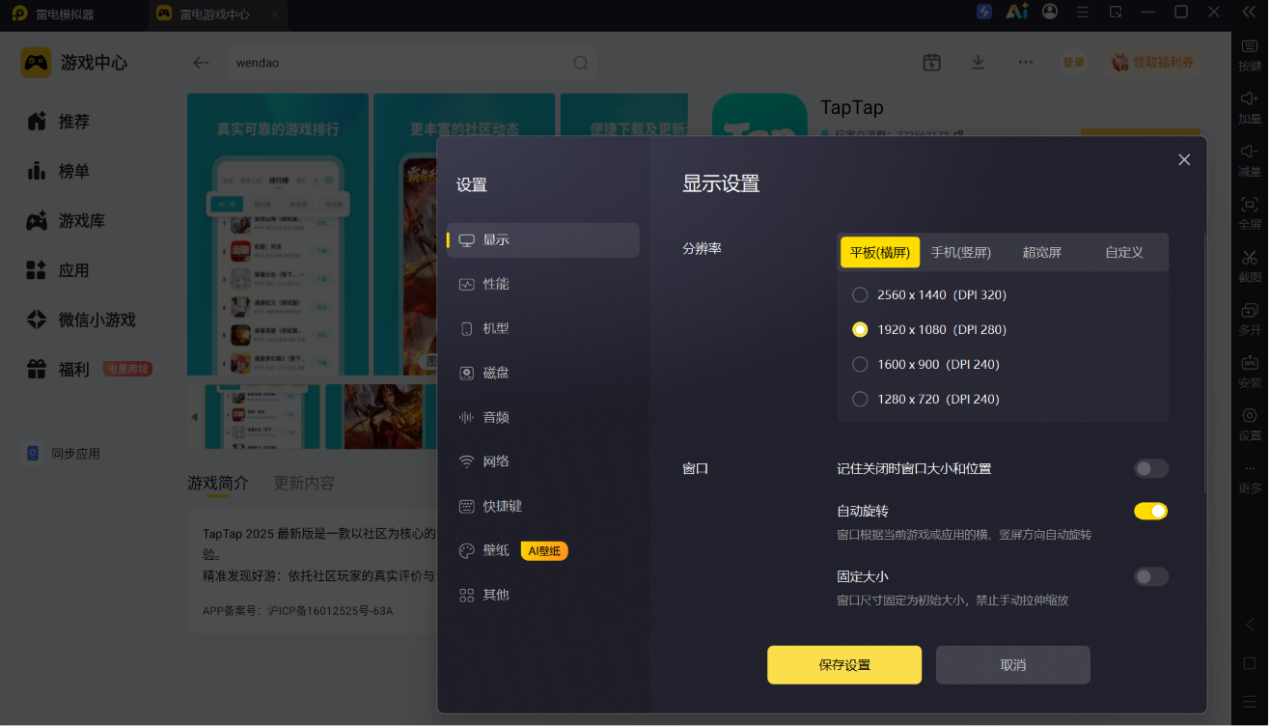This screenshot has width=1269, height=726.
Task: Open the AI assistant icon in title bar
Action: pos(1017,12)
